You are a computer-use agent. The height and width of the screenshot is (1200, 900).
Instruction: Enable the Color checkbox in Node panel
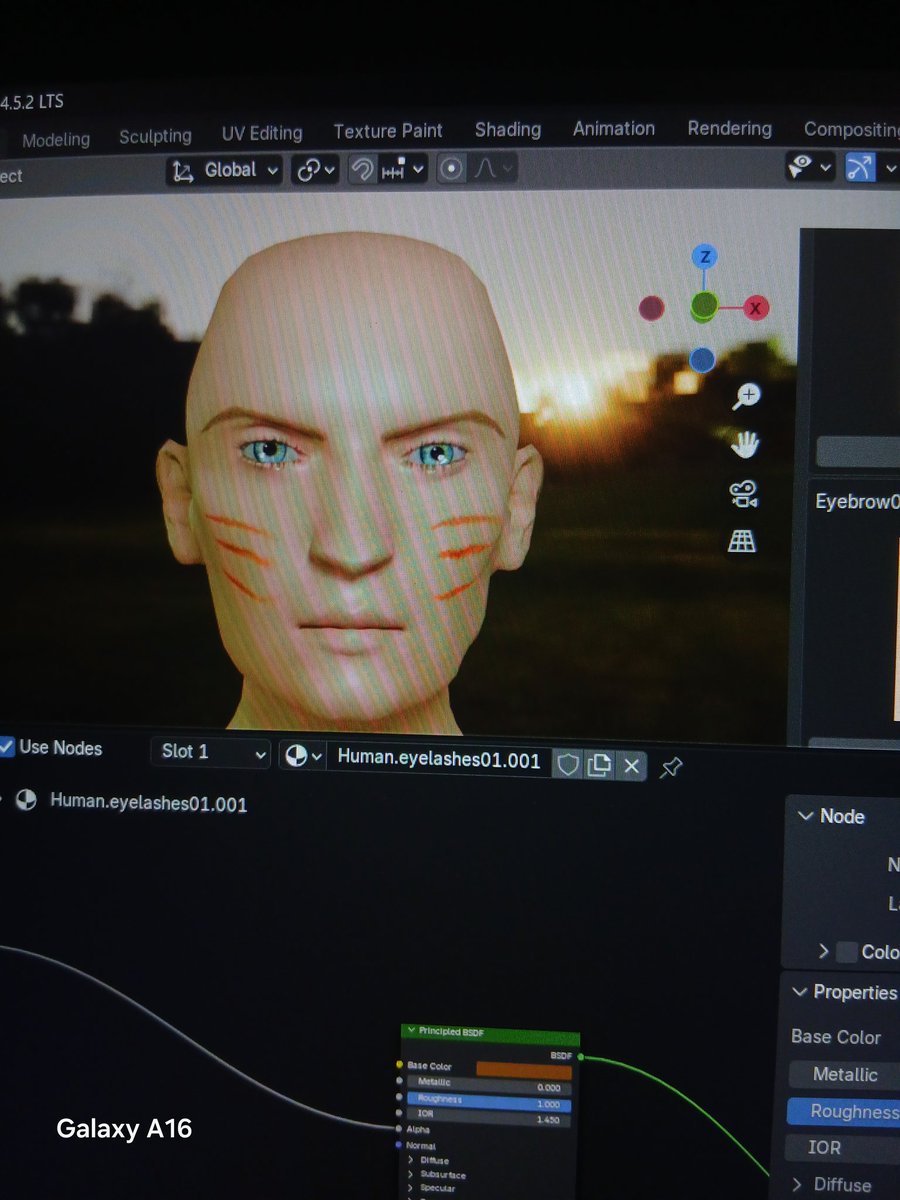pyautogui.click(x=847, y=952)
